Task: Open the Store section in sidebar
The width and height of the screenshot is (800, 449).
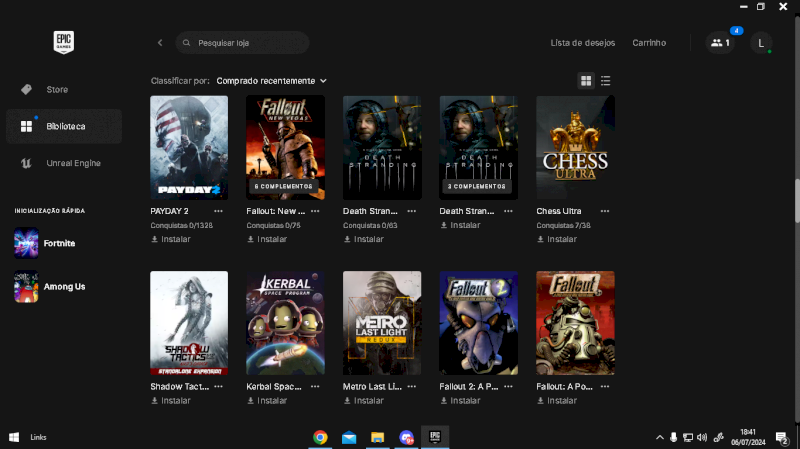Action: click(x=64, y=89)
